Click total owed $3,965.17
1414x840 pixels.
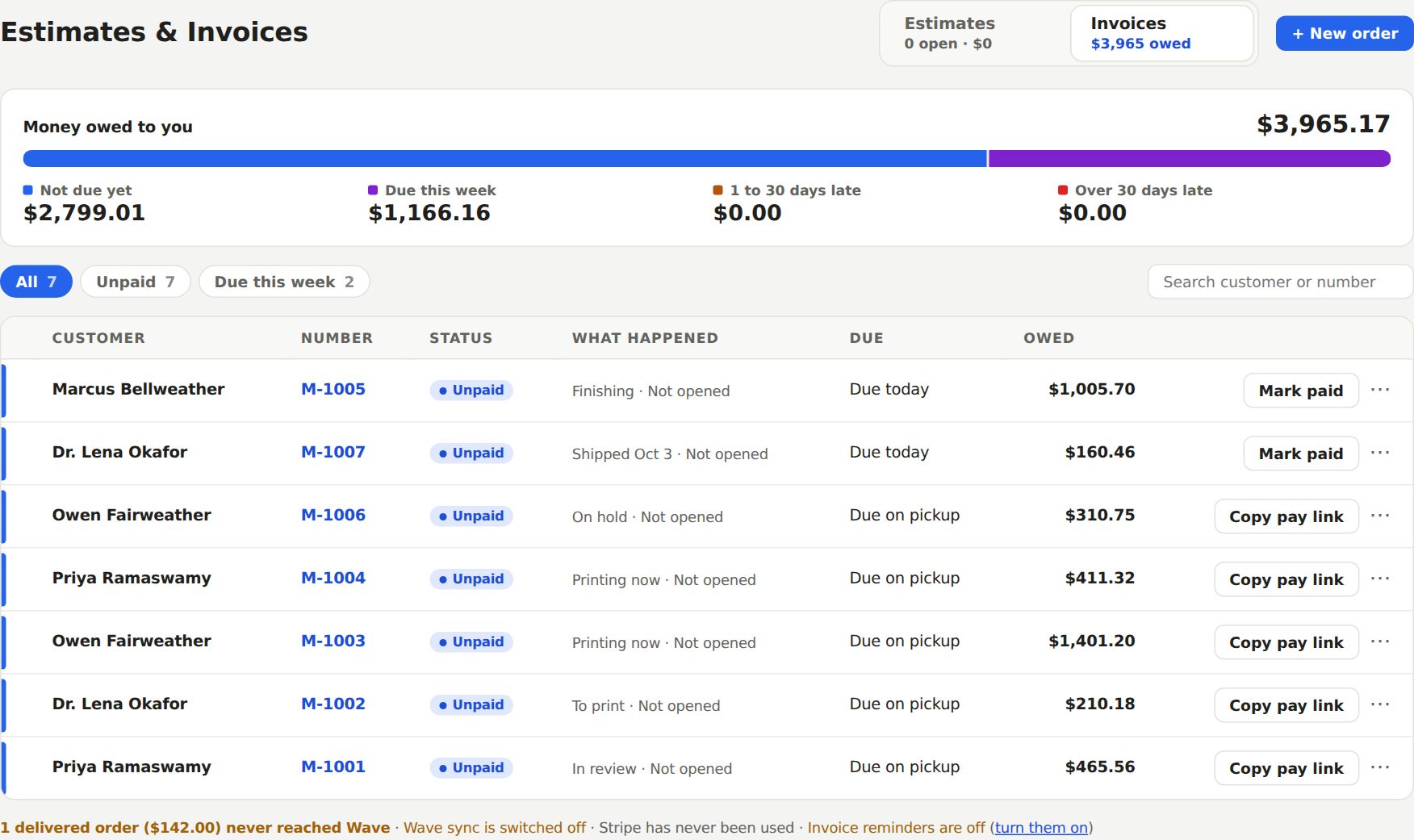(x=1324, y=124)
